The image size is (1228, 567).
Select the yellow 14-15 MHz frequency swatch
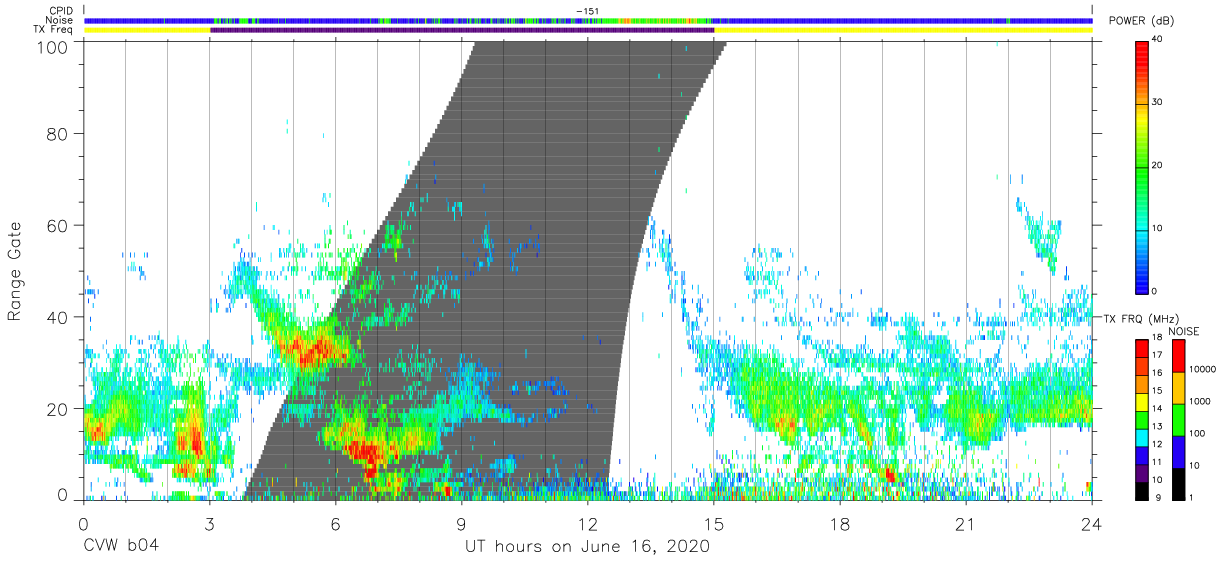click(1142, 402)
